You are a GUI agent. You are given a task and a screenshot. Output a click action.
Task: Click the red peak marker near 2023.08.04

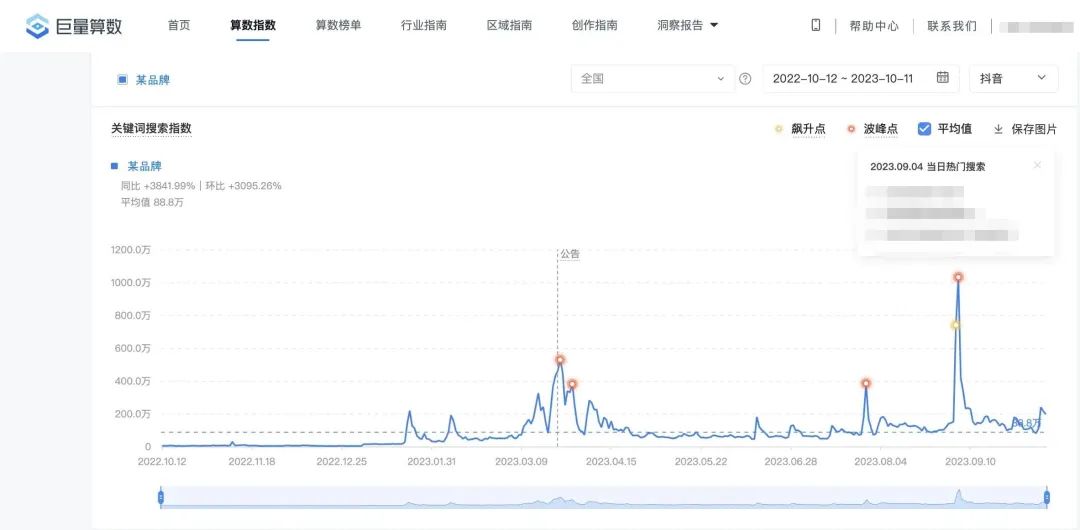coord(866,383)
